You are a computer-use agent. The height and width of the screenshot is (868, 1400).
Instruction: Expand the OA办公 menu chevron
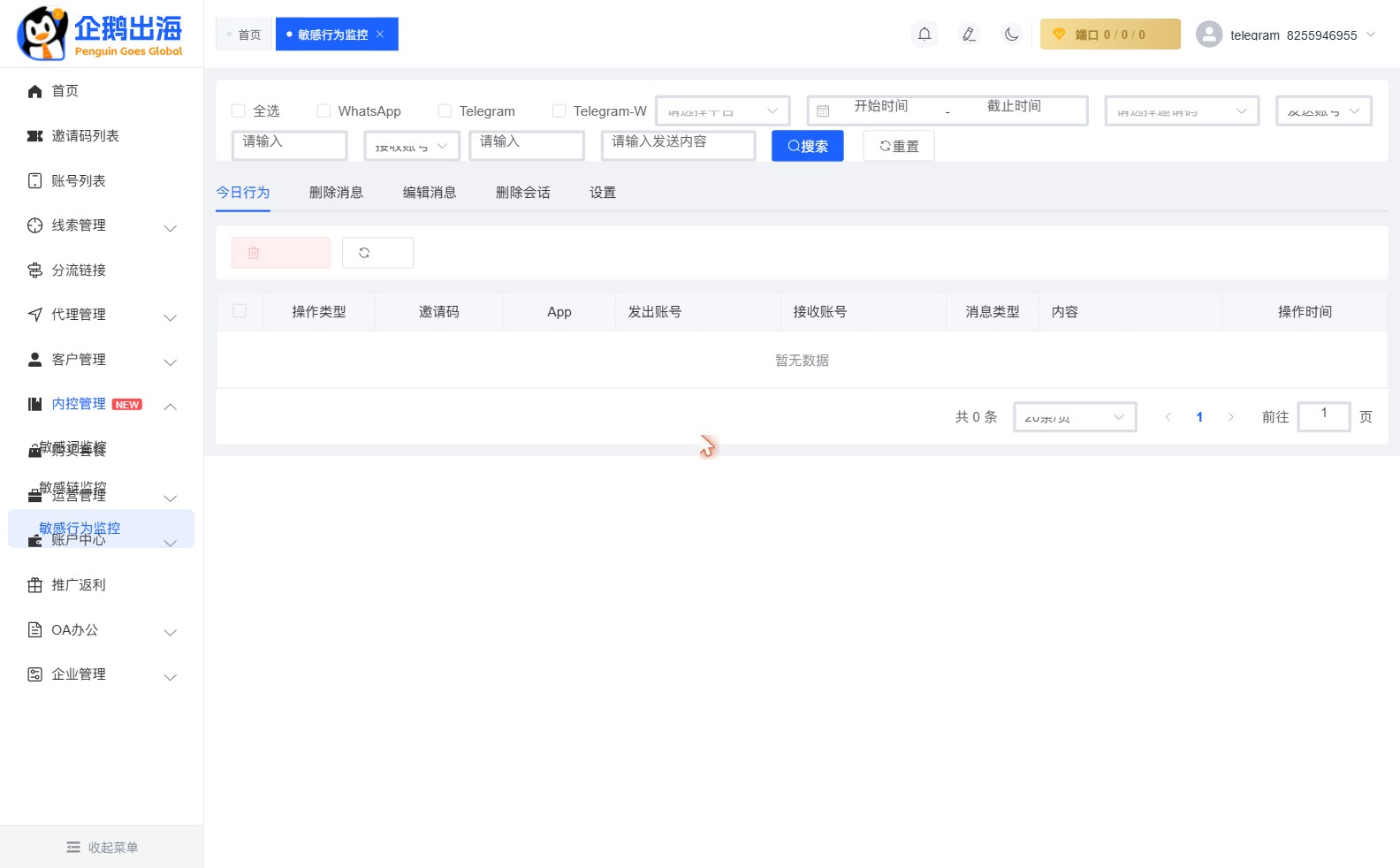point(171,632)
